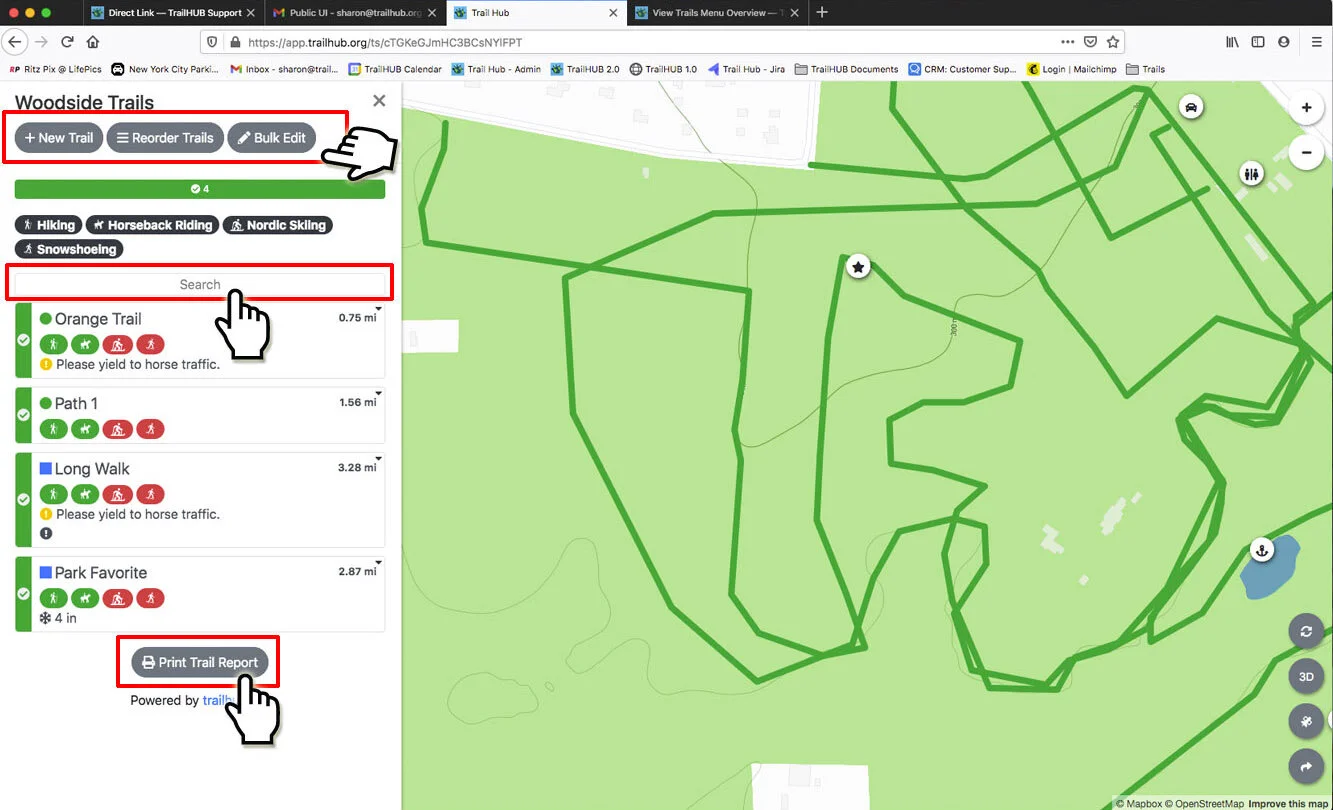Image resolution: width=1333 pixels, height=810 pixels.
Task: Click the hiking icon on Orange Trail
Action: tap(54, 344)
